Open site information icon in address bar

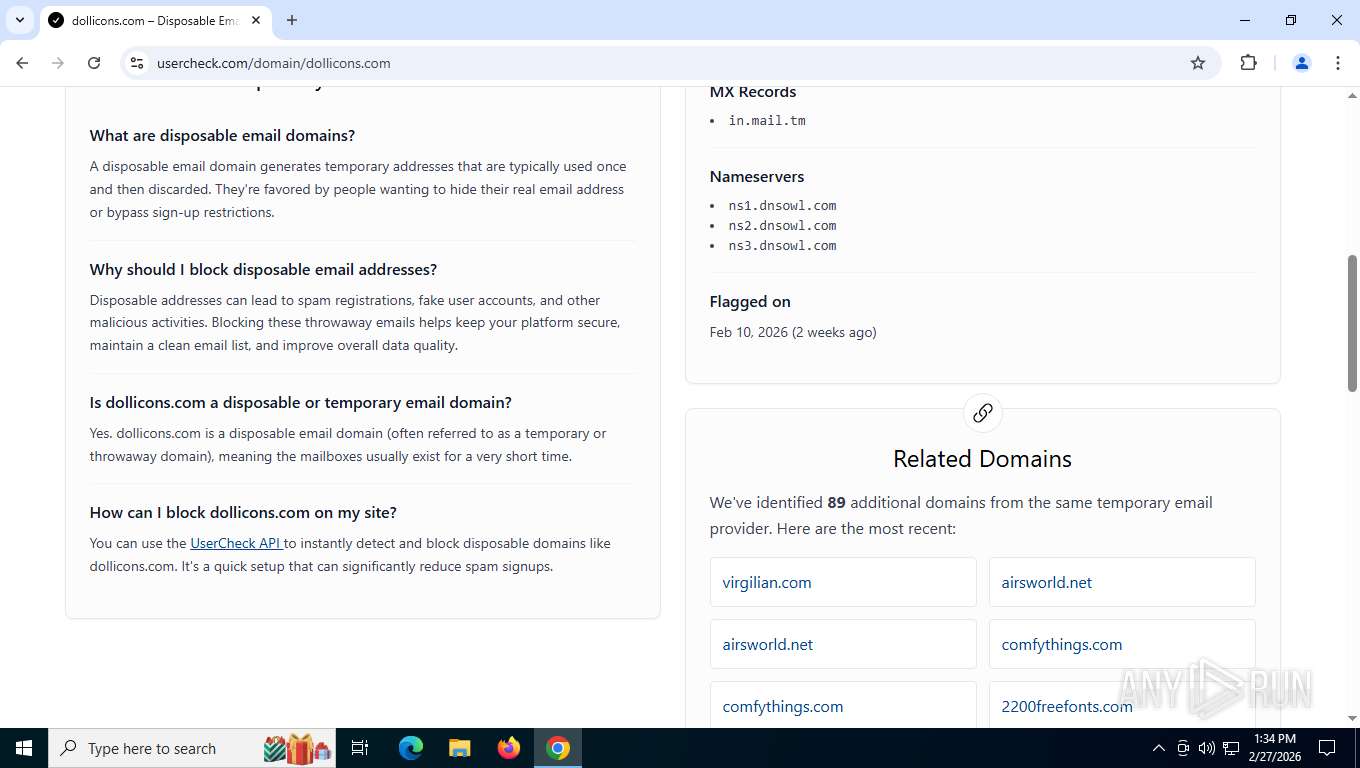pos(137,63)
